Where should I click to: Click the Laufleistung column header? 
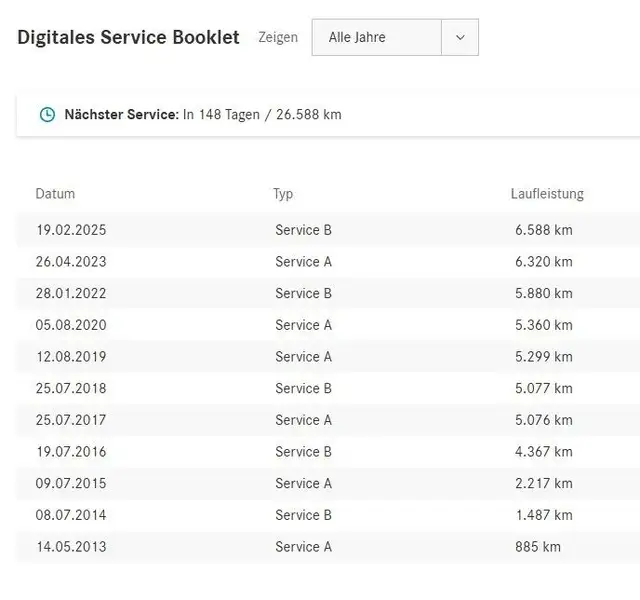tap(547, 194)
